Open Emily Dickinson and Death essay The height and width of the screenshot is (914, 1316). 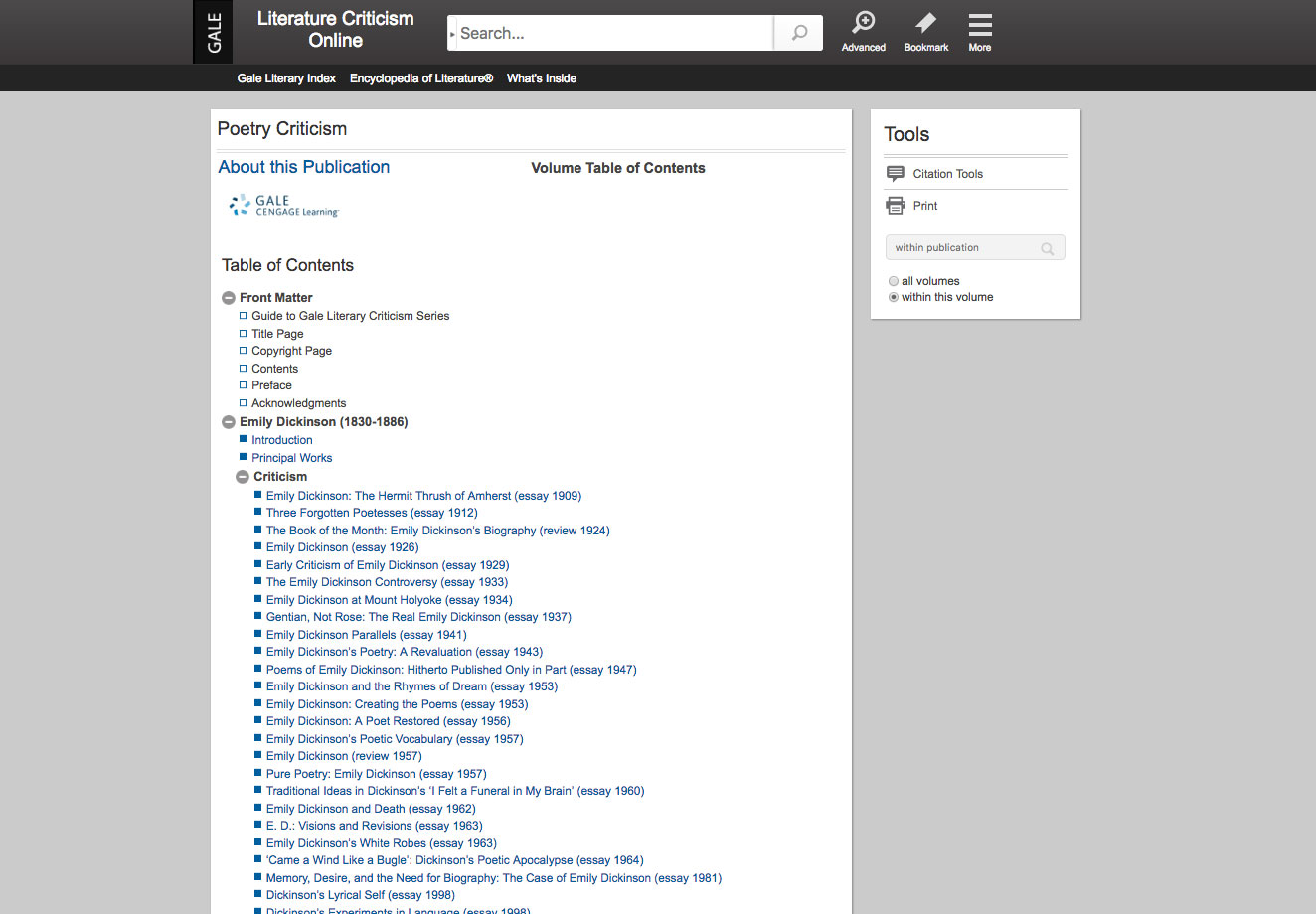point(371,809)
